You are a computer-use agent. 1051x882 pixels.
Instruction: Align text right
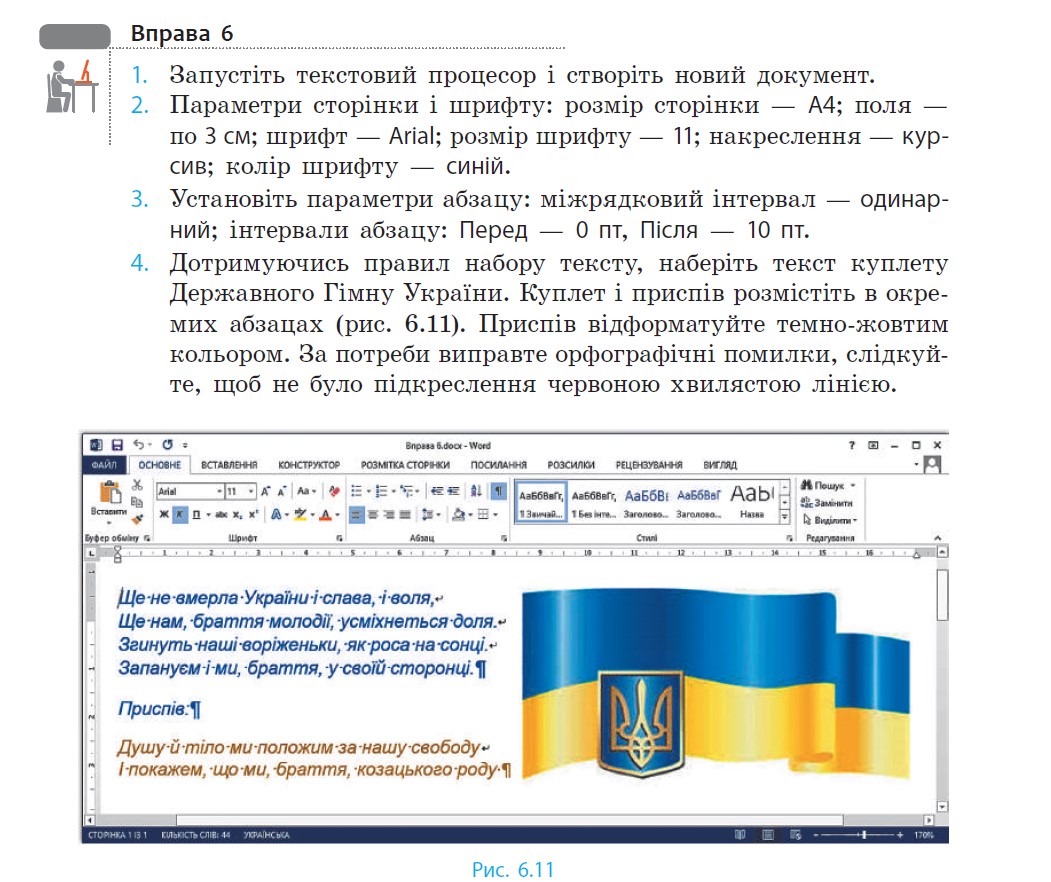point(389,515)
